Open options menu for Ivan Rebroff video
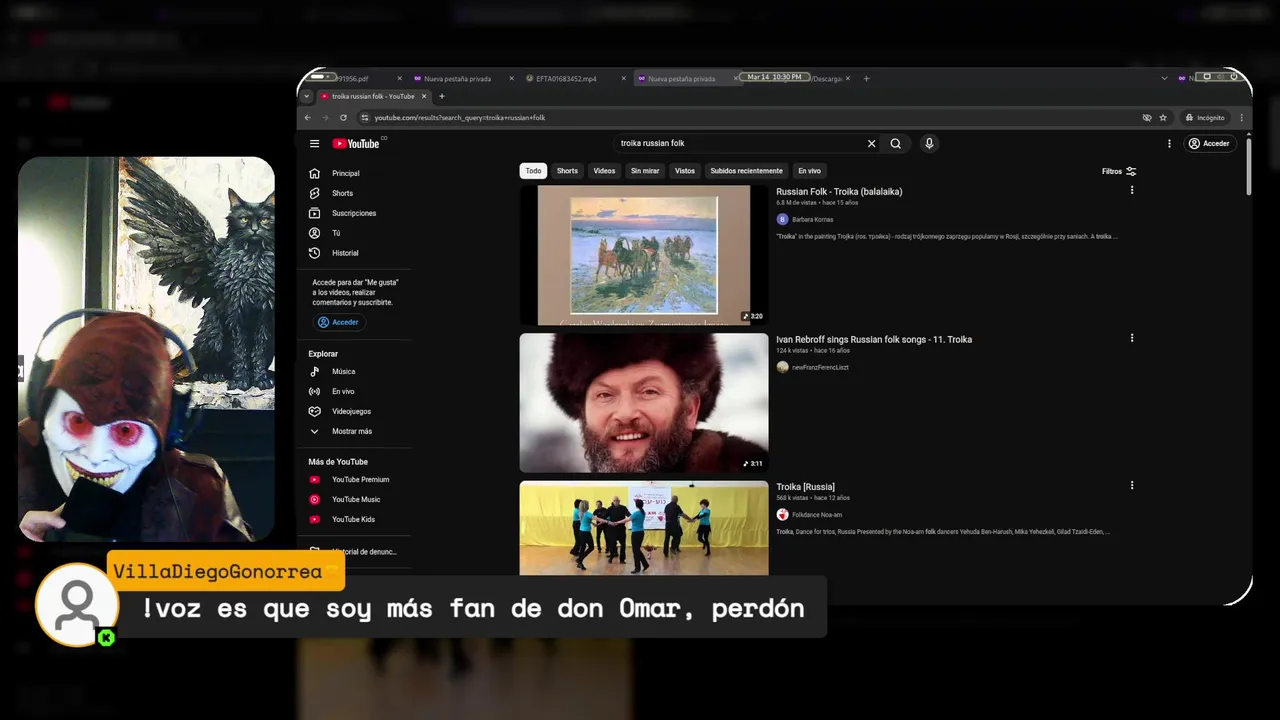 click(1132, 338)
